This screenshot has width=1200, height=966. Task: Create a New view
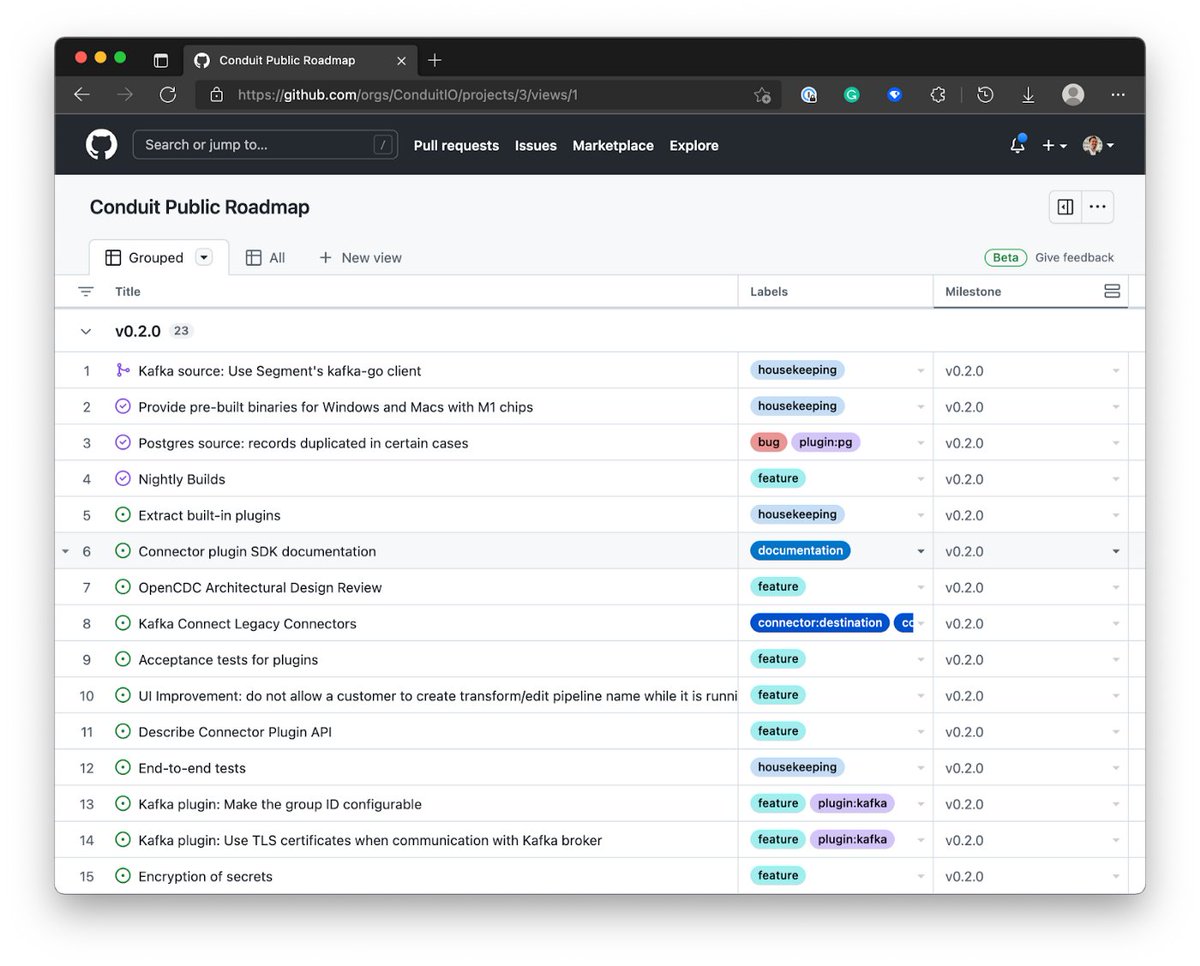(x=360, y=257)
